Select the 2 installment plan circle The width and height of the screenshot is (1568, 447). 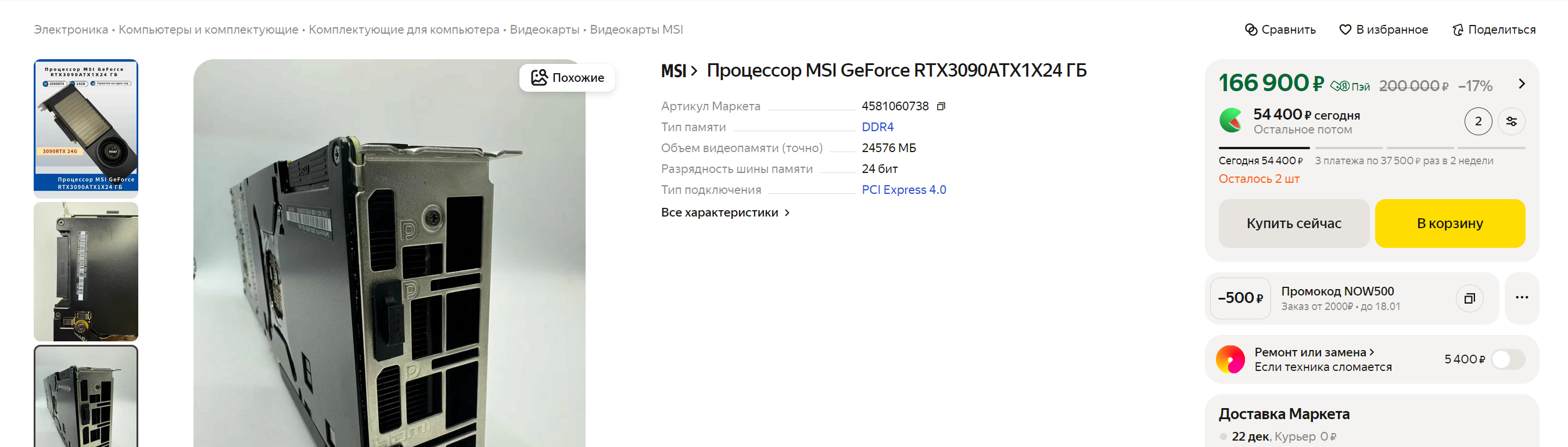[1478, 122]
